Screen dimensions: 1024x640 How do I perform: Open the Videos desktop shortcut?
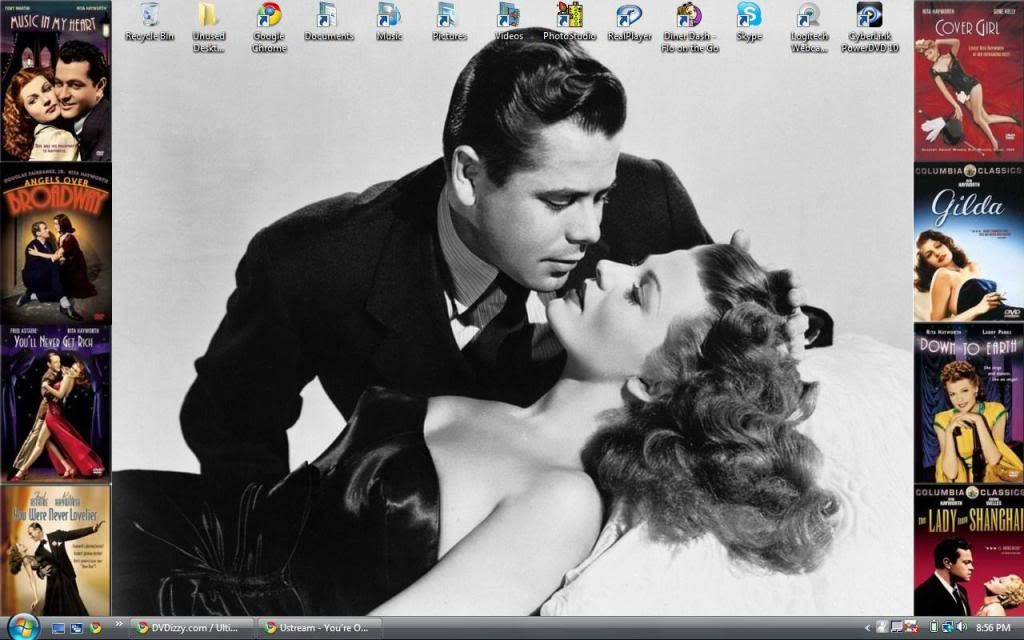point(508,15)
